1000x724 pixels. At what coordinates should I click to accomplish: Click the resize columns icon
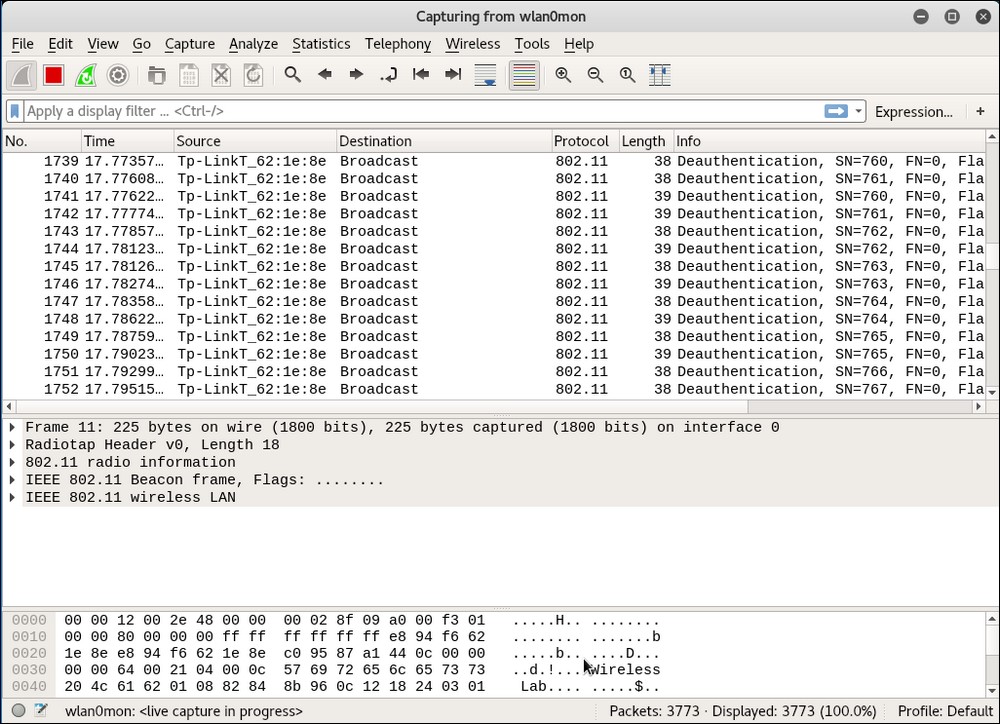point(659,75)
